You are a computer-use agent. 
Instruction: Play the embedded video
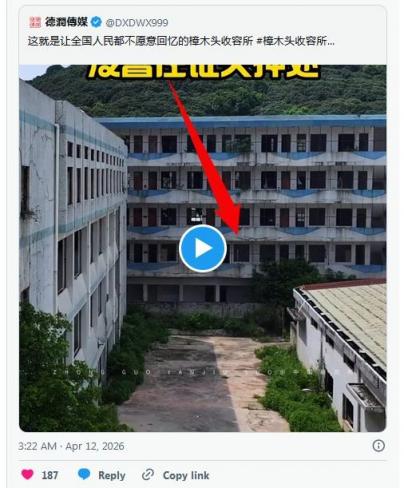tap(203, 248)
